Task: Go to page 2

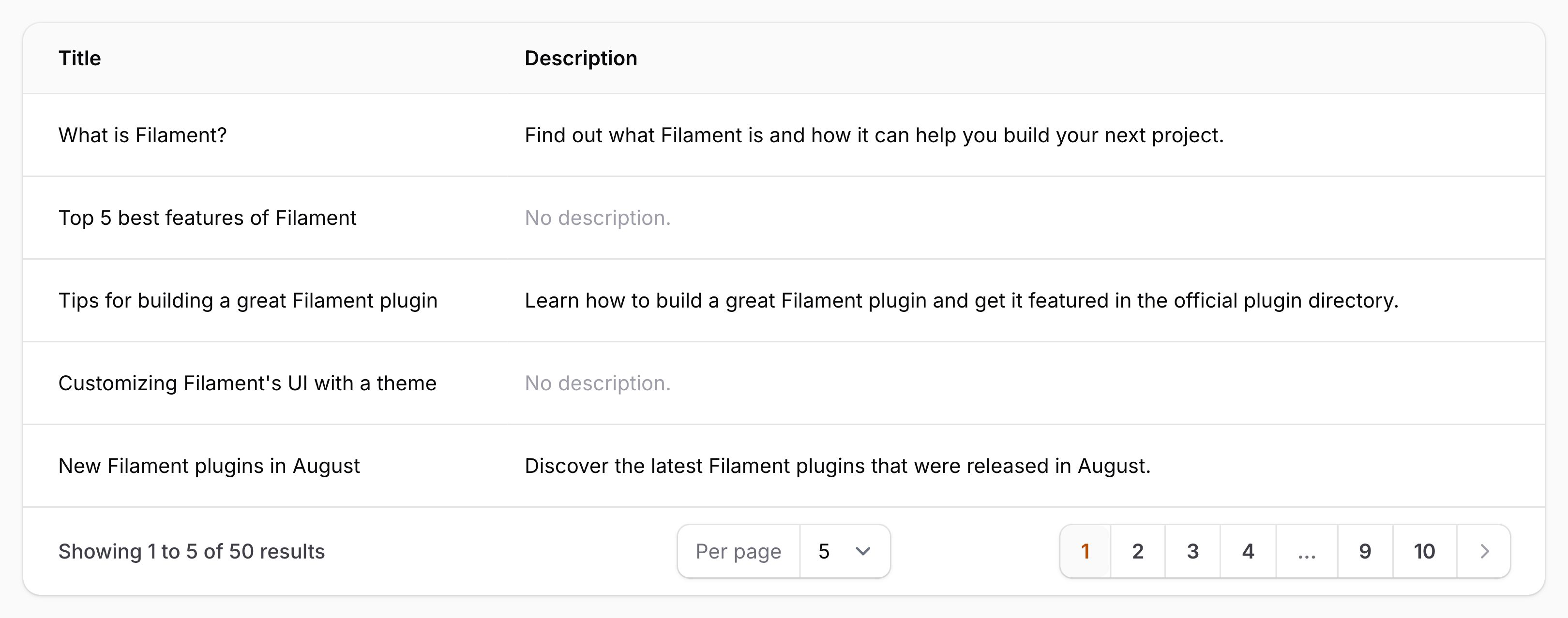Action: [x=1137, y=551]
